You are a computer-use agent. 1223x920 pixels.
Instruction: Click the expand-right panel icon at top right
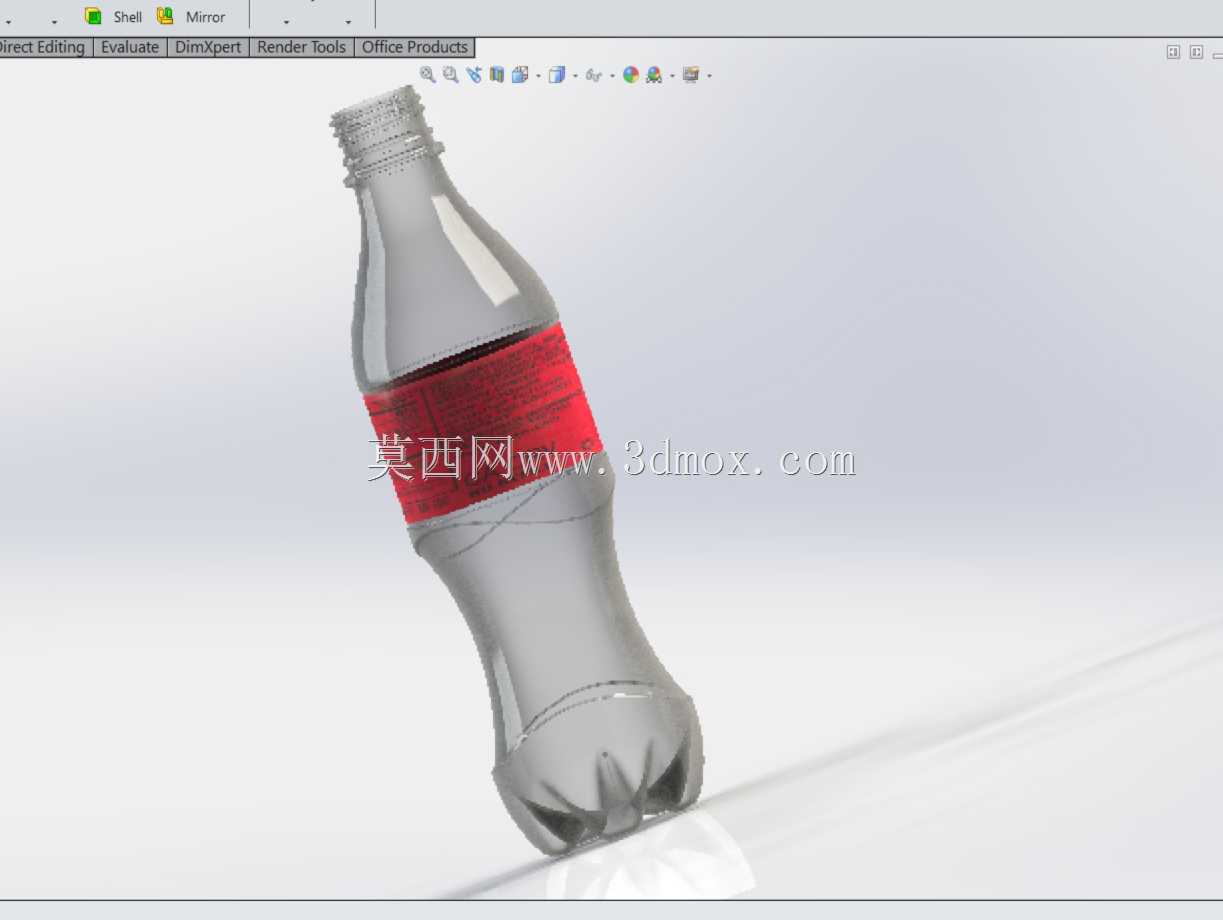[x=1196, y=52]
